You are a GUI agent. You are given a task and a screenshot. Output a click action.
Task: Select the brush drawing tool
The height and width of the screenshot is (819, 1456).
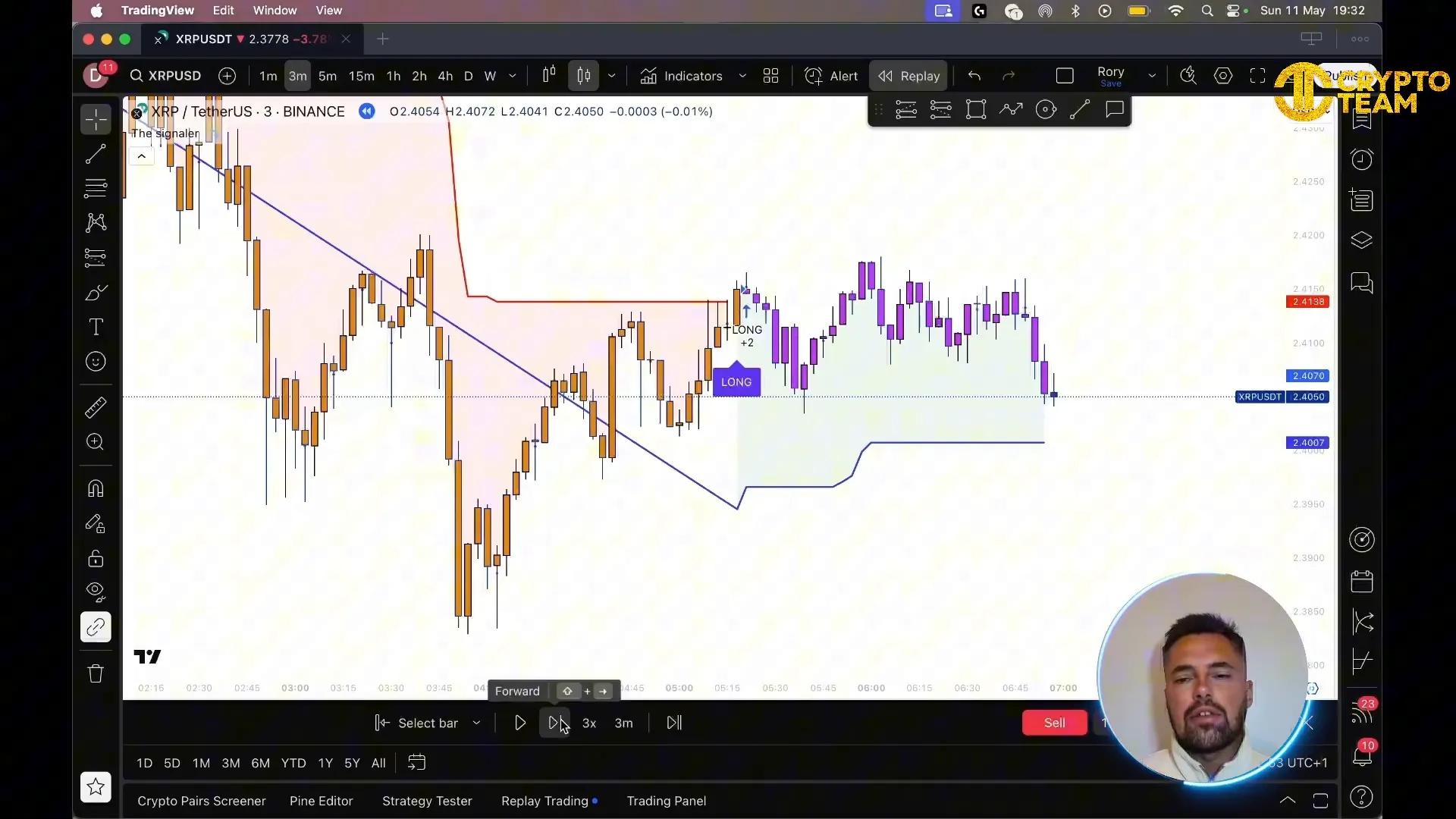click(96, 293)
